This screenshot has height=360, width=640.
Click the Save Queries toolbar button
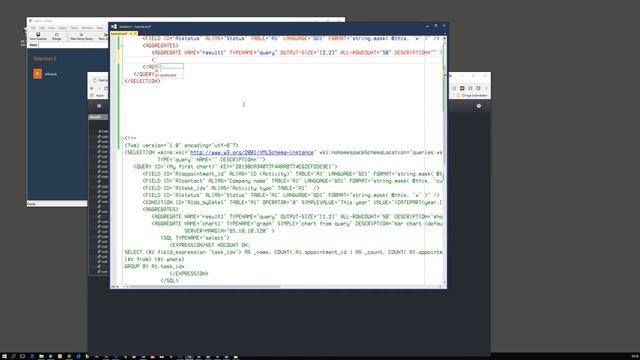(38, 36)
